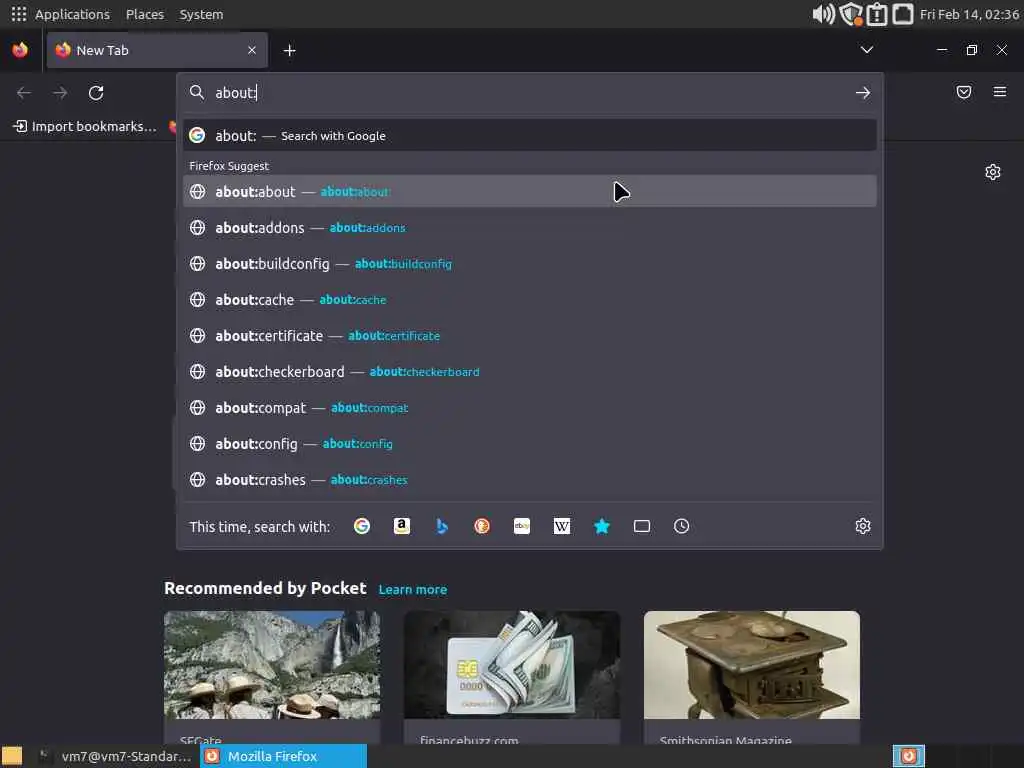Select the about:certificate suggestion
The width and height of the screenshot is (1024, 768).
(530, 336)
